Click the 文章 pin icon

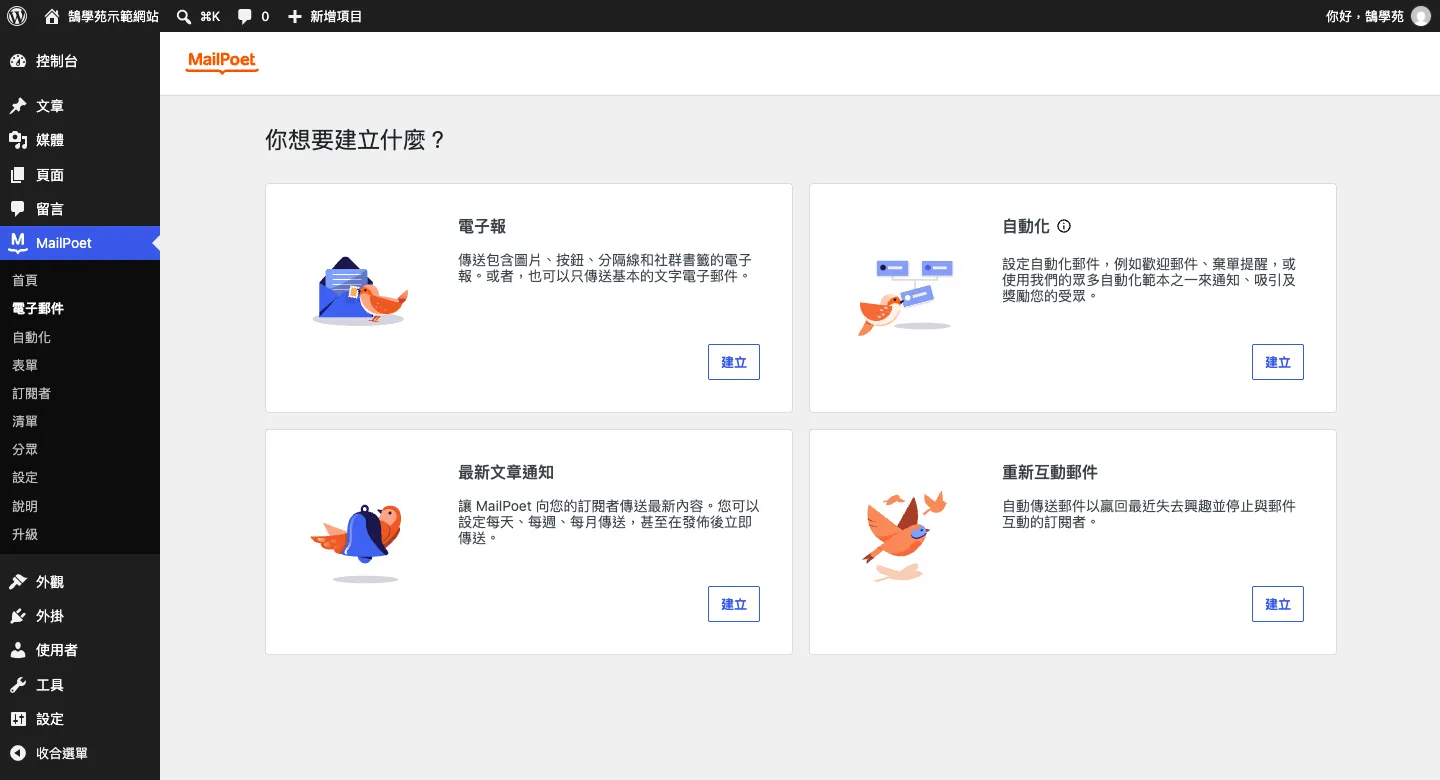(x=18, y=106)
